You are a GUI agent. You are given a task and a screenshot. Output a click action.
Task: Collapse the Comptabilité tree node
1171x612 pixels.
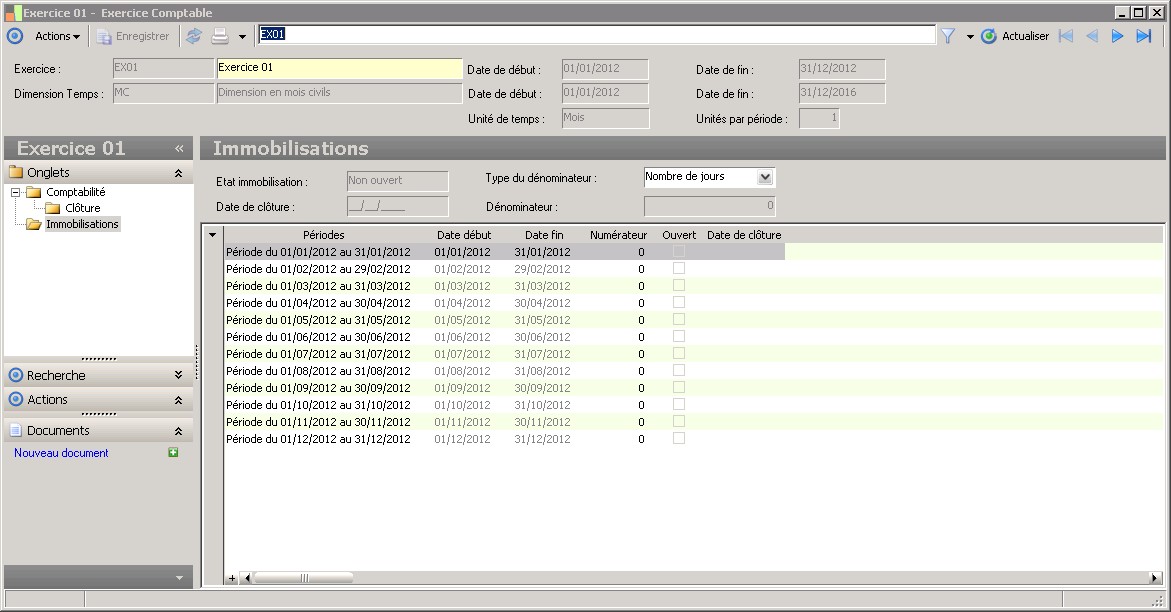[16, 192]
